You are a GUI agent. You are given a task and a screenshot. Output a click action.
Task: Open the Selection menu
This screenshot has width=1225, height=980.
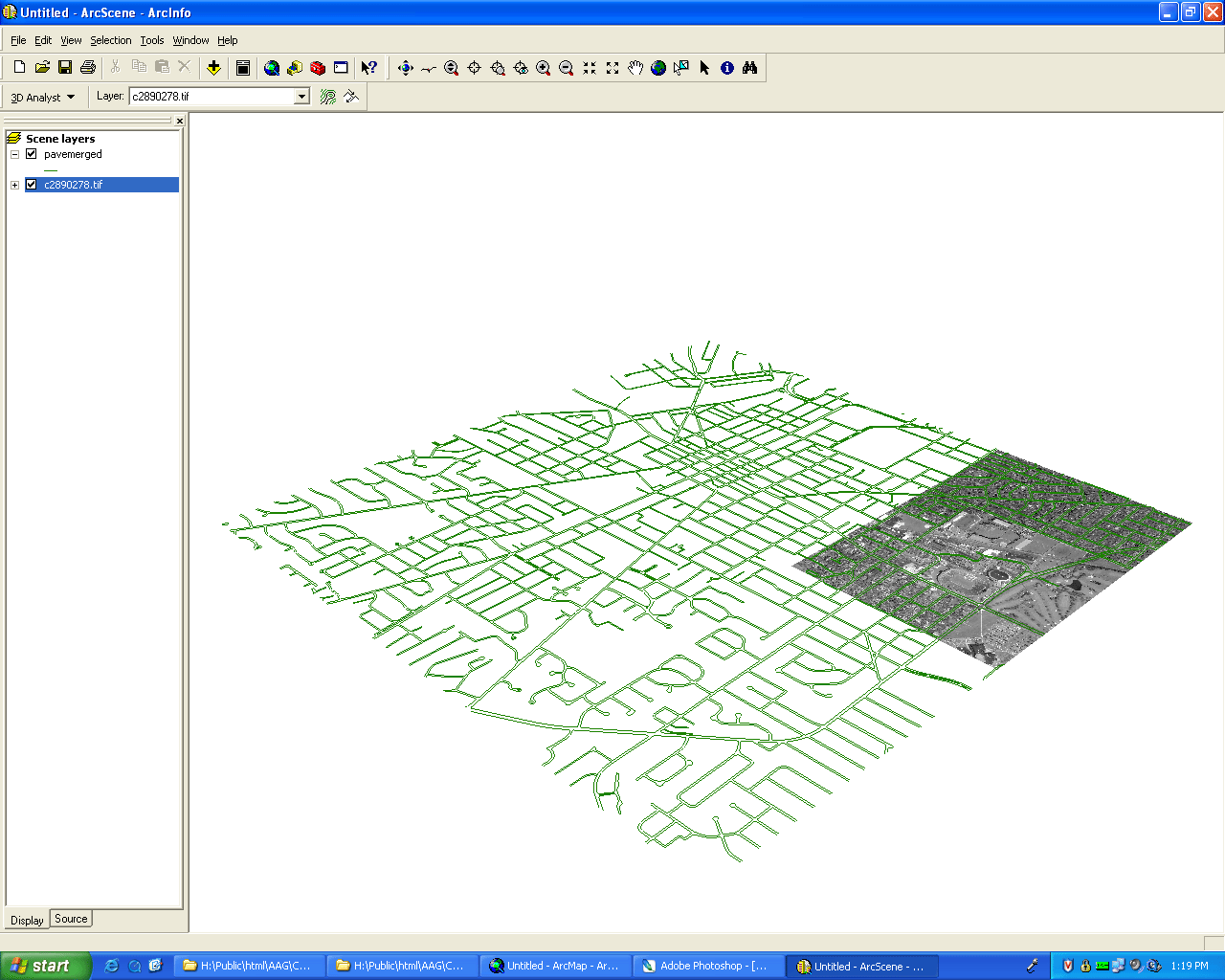(x=110, y=40)
